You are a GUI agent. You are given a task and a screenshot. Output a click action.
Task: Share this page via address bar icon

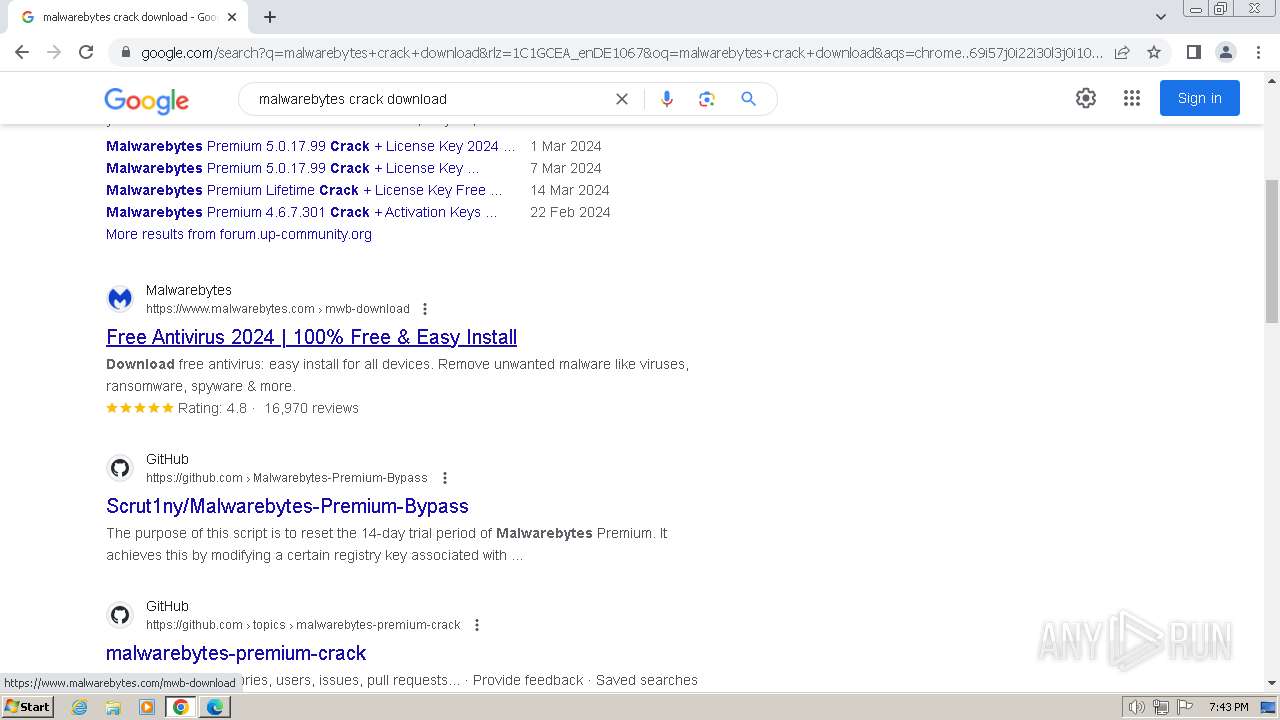coord(1122,52)
